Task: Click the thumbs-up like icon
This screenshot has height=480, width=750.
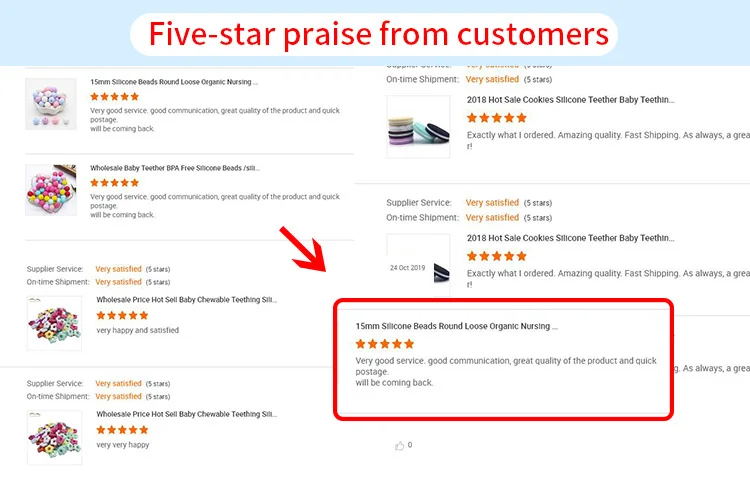Action: [400, 445]
